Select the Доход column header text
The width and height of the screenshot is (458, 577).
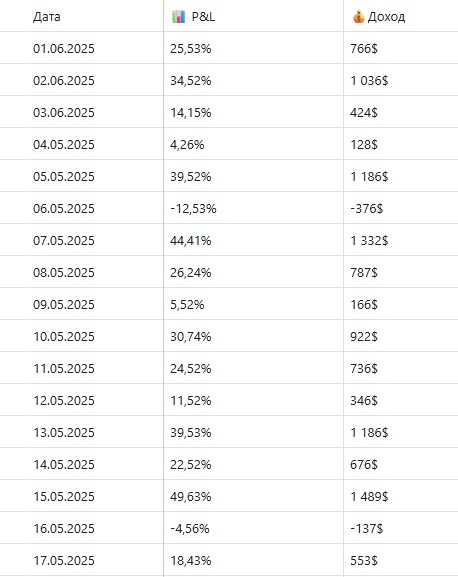pos(387,17)
